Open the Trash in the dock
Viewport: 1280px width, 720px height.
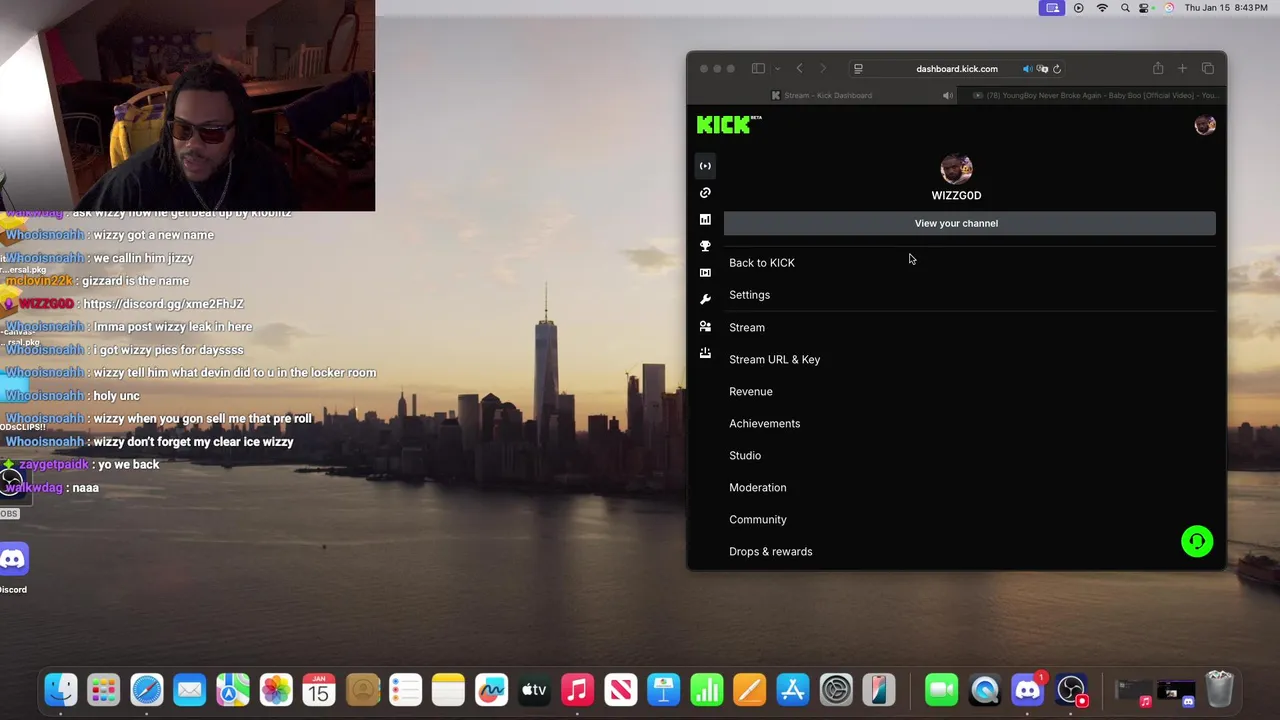[x=1219, y=690]
